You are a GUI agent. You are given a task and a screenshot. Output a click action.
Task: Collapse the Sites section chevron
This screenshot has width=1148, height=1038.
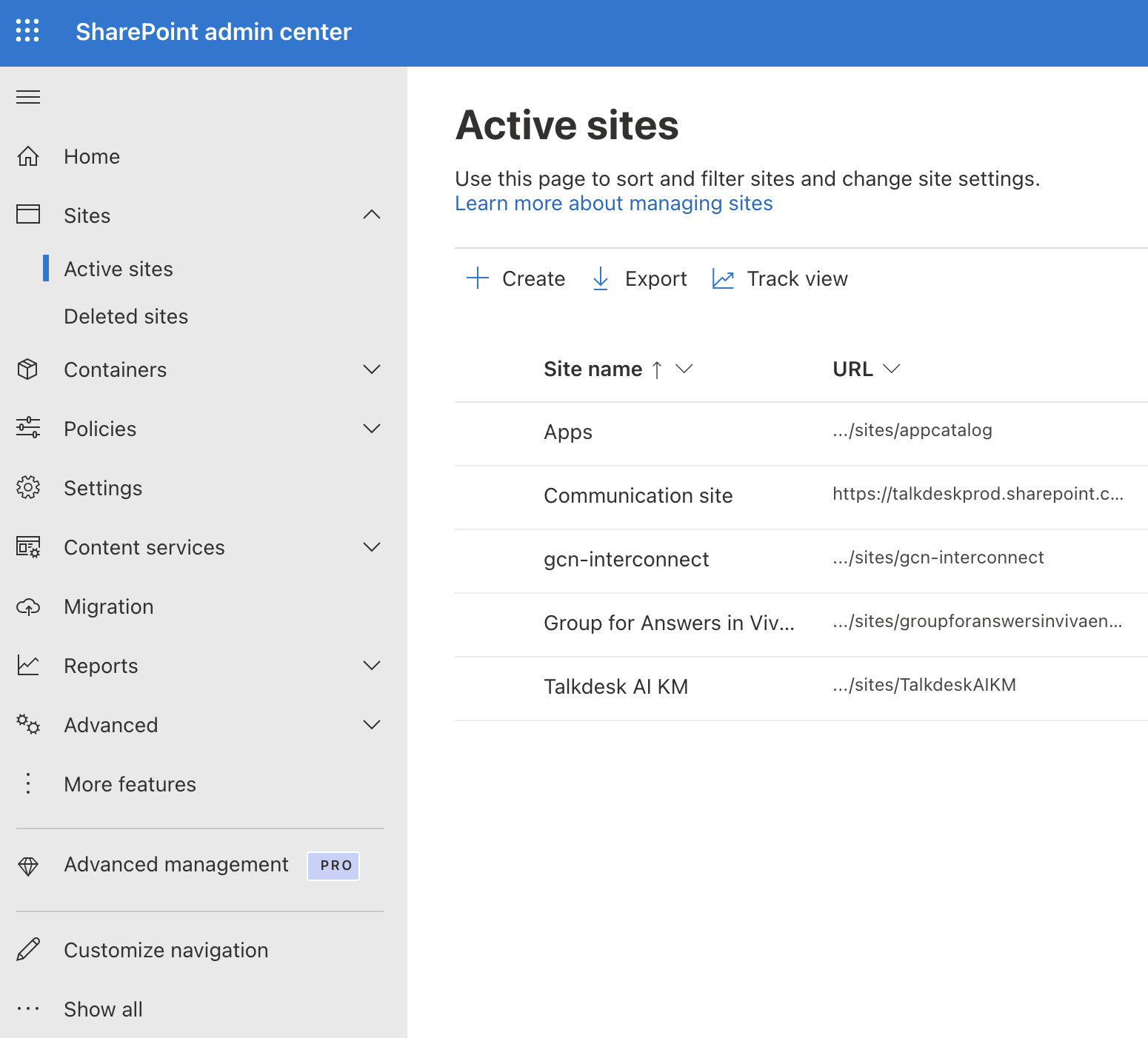373,215
